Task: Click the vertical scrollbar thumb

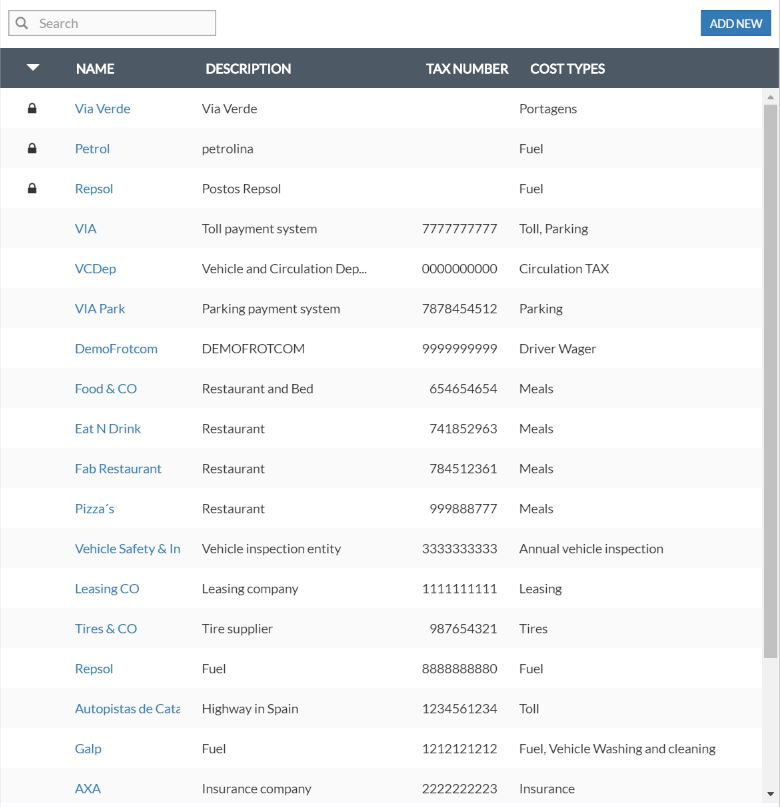Action: tap(770, 380)
